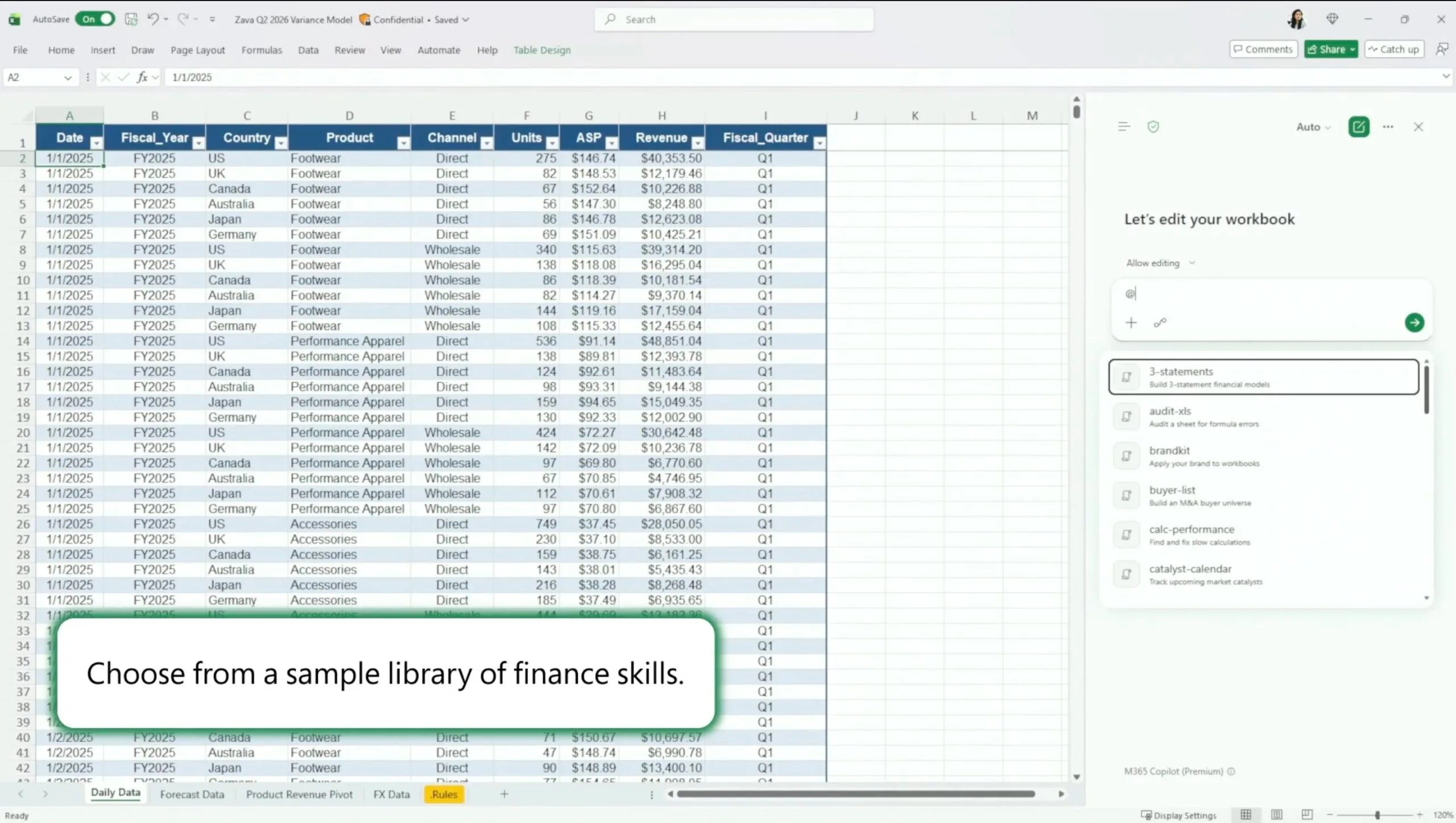Click the Undo arrow icon
The width and height of the screenshot is (1456, 823).
(x=152, y=19)
